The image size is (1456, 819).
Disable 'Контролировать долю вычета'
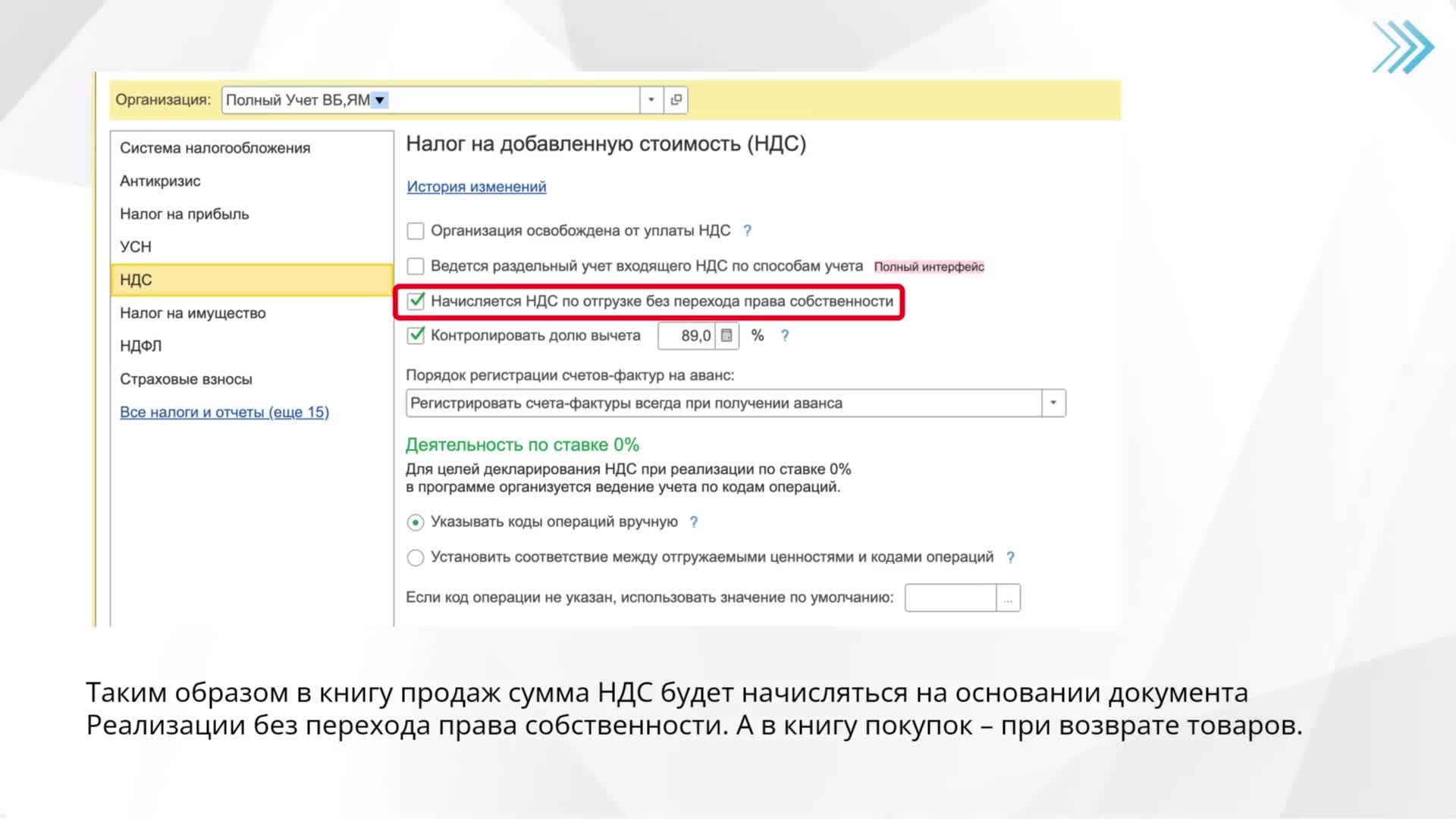(x=415, y=335)
